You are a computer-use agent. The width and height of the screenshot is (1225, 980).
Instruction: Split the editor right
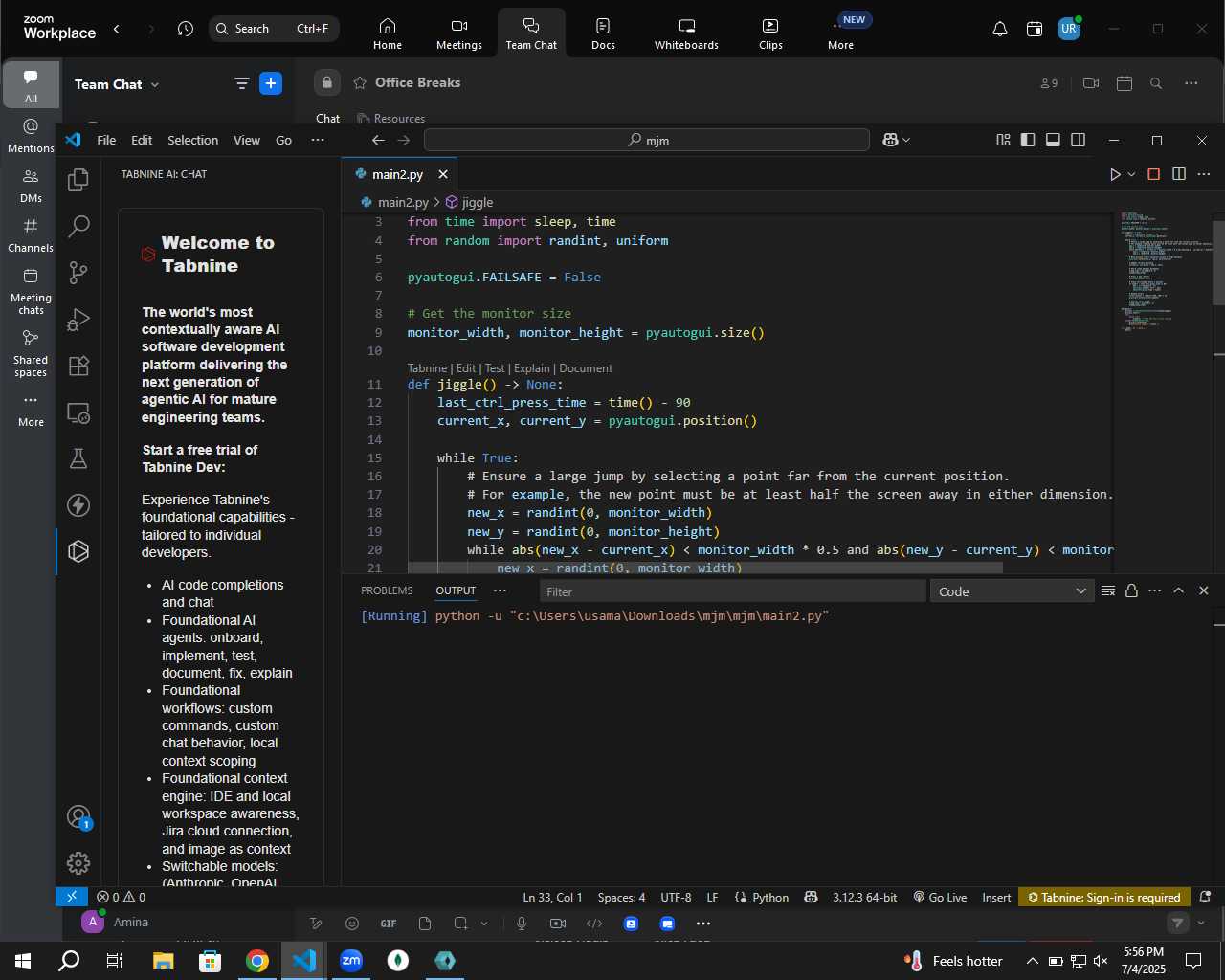click(x=1179, y=174)
